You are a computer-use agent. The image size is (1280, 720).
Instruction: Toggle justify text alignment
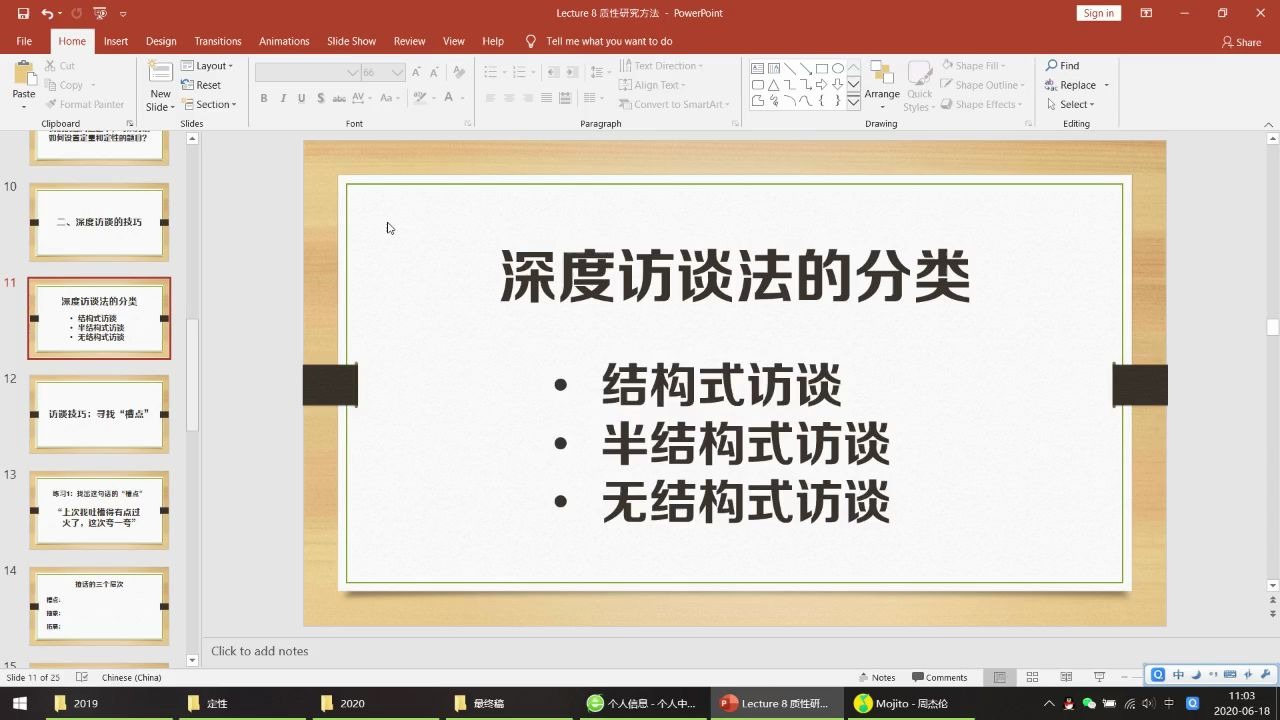point(546,98)
